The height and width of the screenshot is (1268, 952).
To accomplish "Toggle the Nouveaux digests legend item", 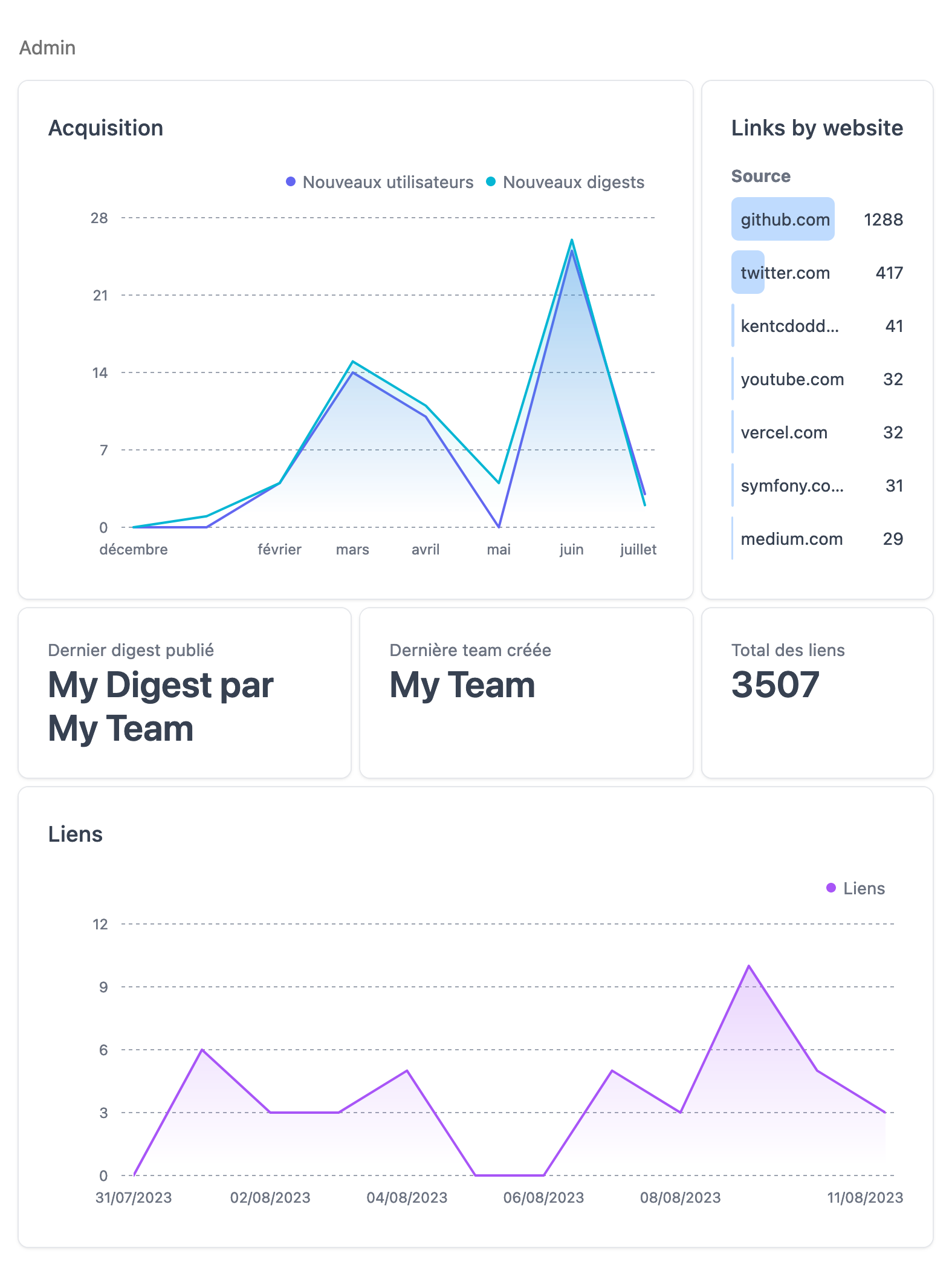I will [x=565, y=182].
